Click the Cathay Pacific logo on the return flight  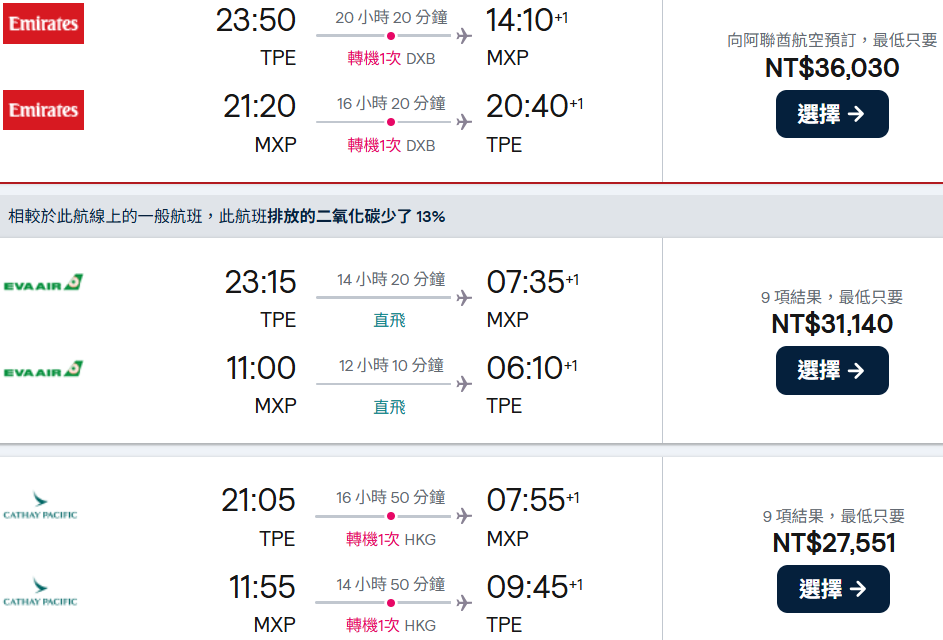[40, 591]
